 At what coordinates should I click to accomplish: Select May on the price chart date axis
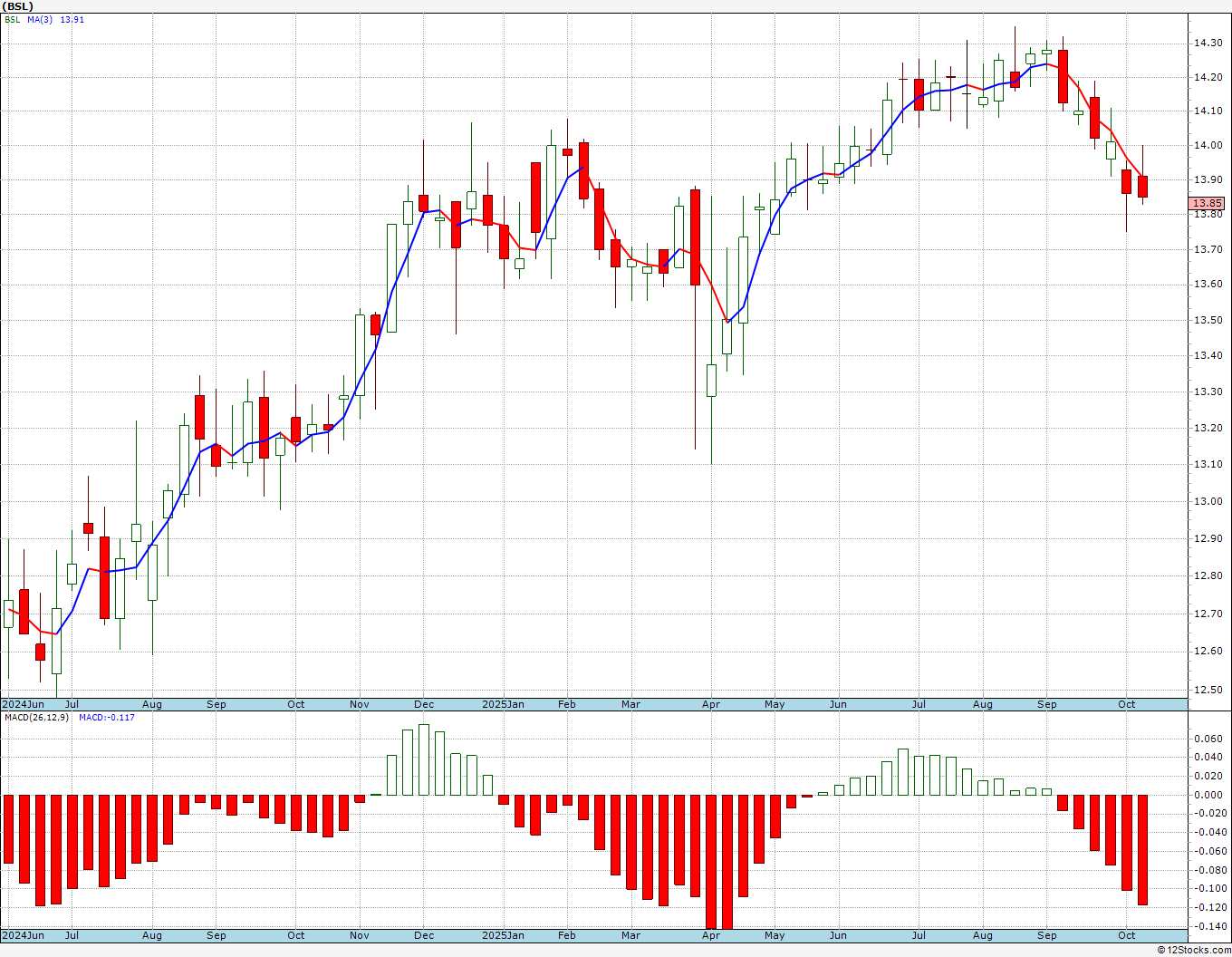coord(775,704)
